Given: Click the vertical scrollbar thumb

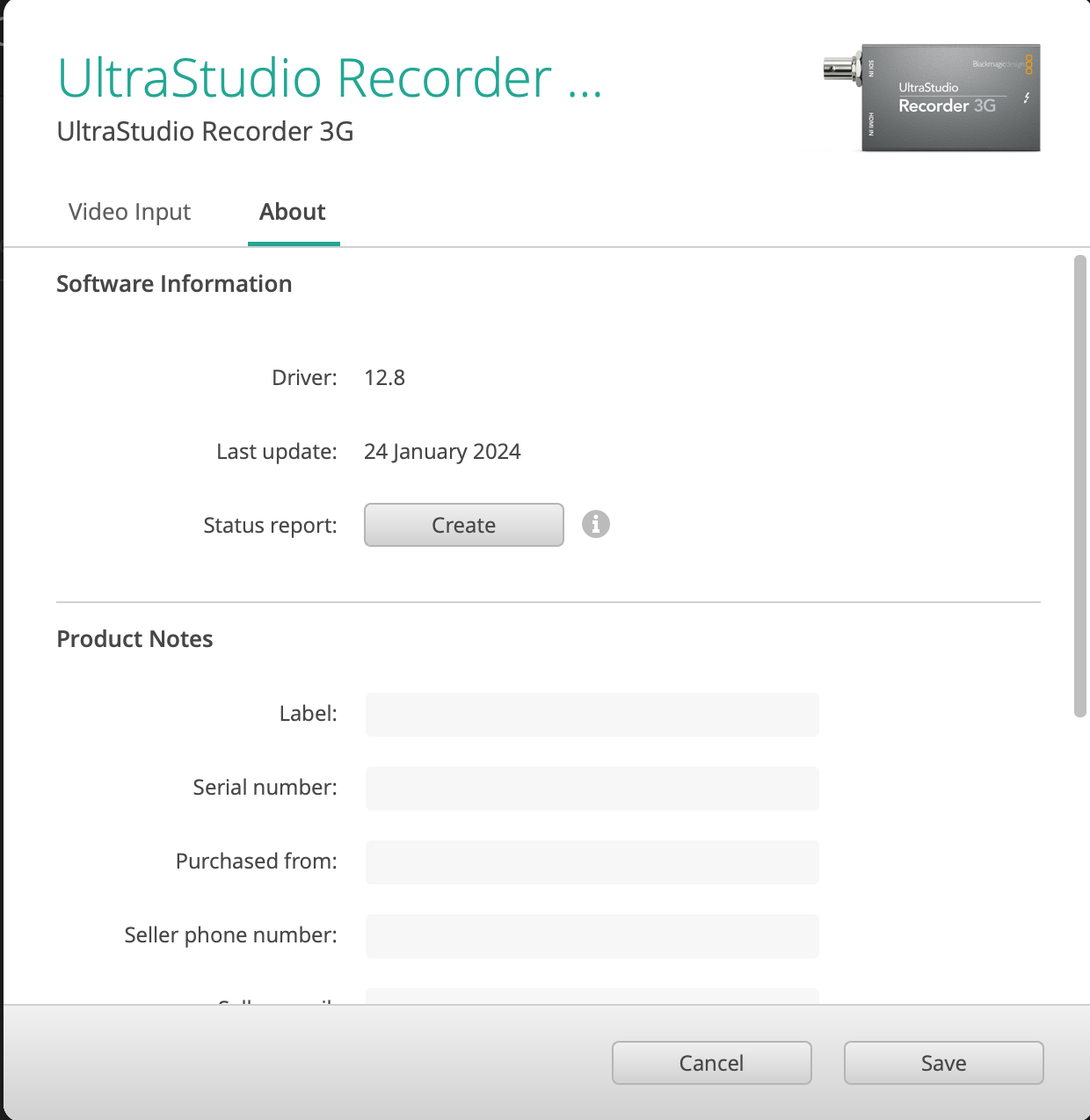Looking at the screenshot, I should 1080,486.
